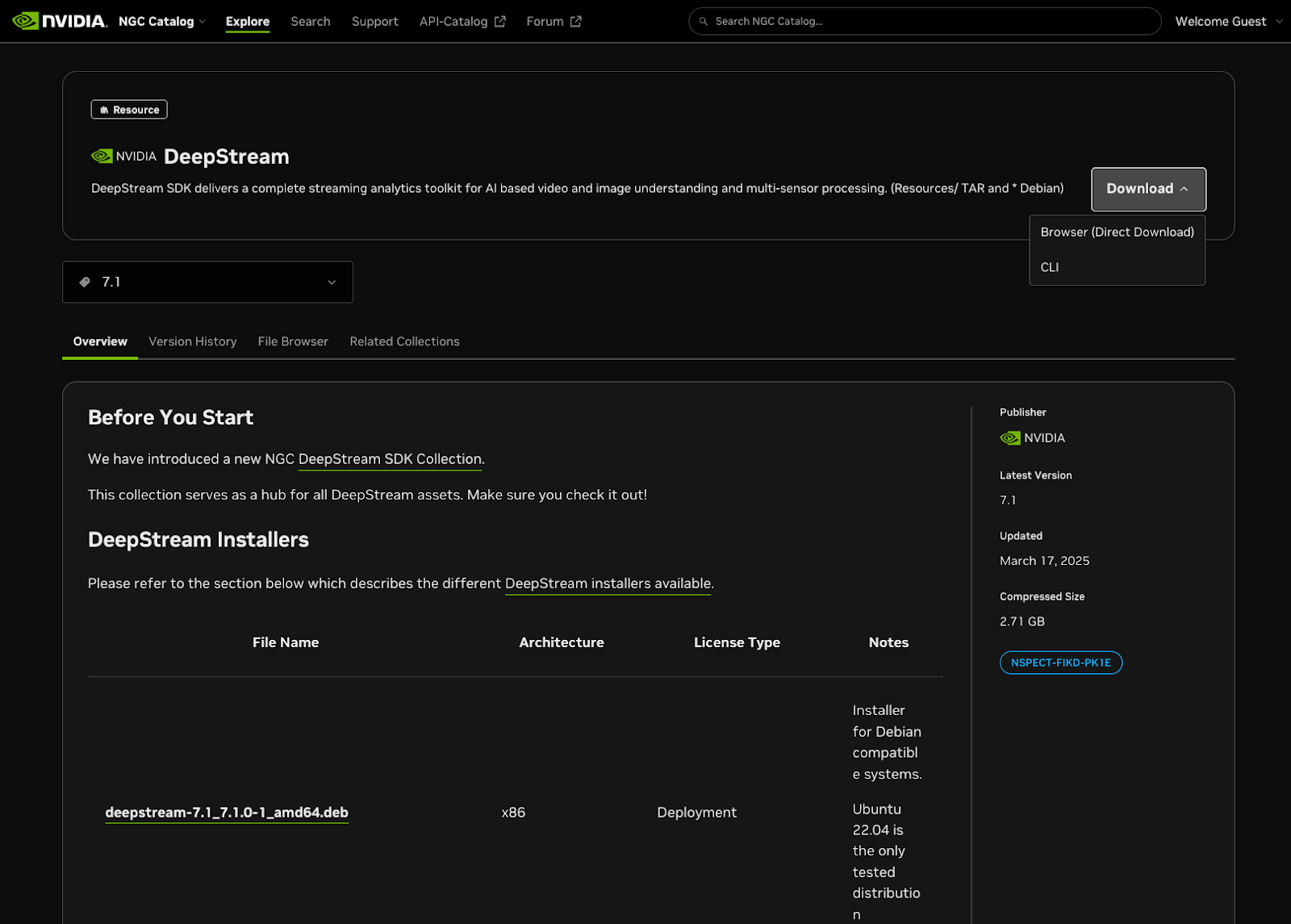Click the DeepStream page title
Screen dimensions: 1291x924
pyautogui.click(x=227, y=157)
